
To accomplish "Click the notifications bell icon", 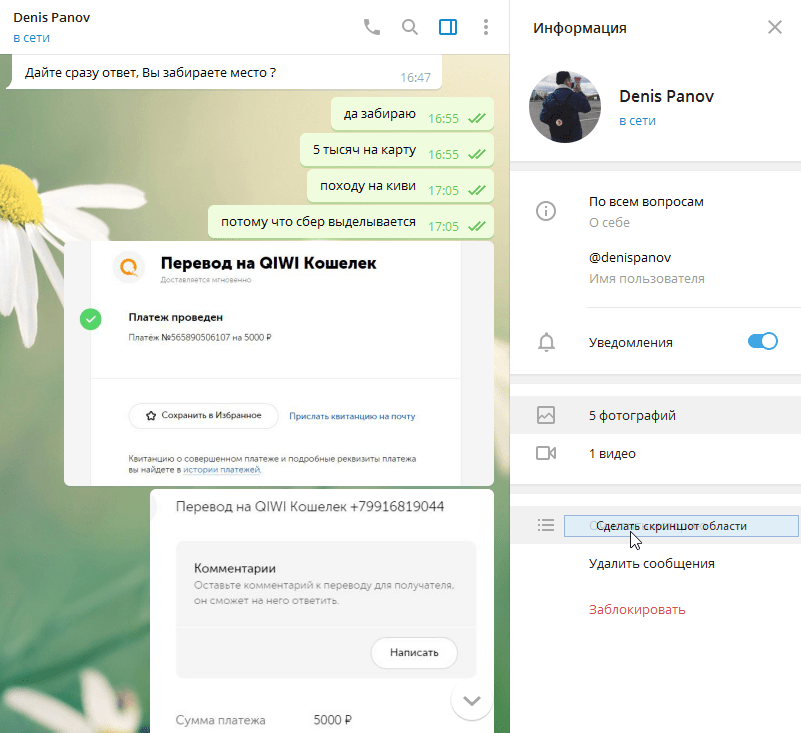I will coord(546,343).
